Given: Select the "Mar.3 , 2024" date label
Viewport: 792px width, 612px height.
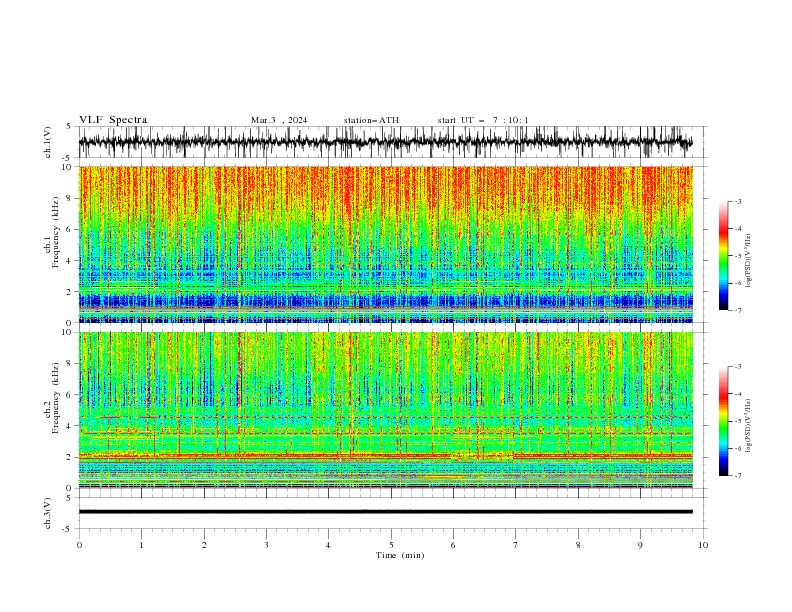Looking at the screenshot, I should coord(279,120).
